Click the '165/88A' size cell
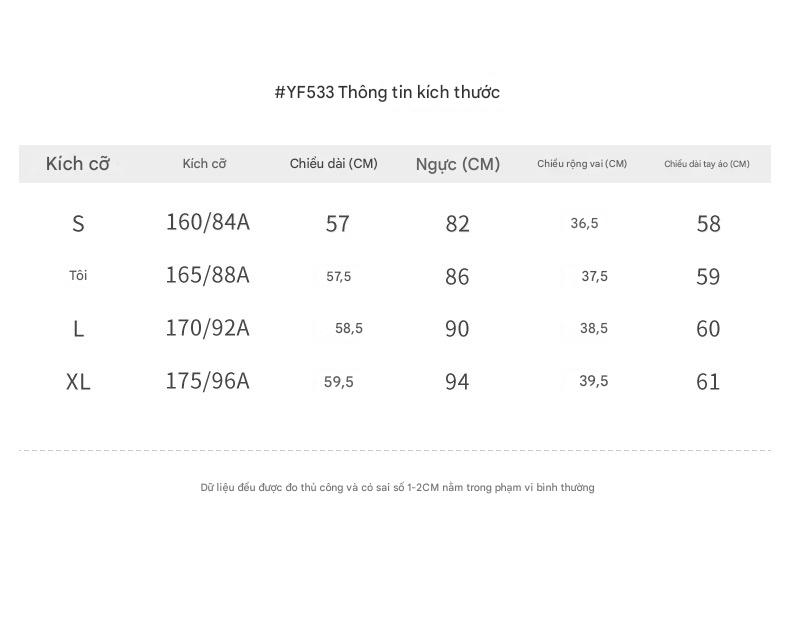 208,275
